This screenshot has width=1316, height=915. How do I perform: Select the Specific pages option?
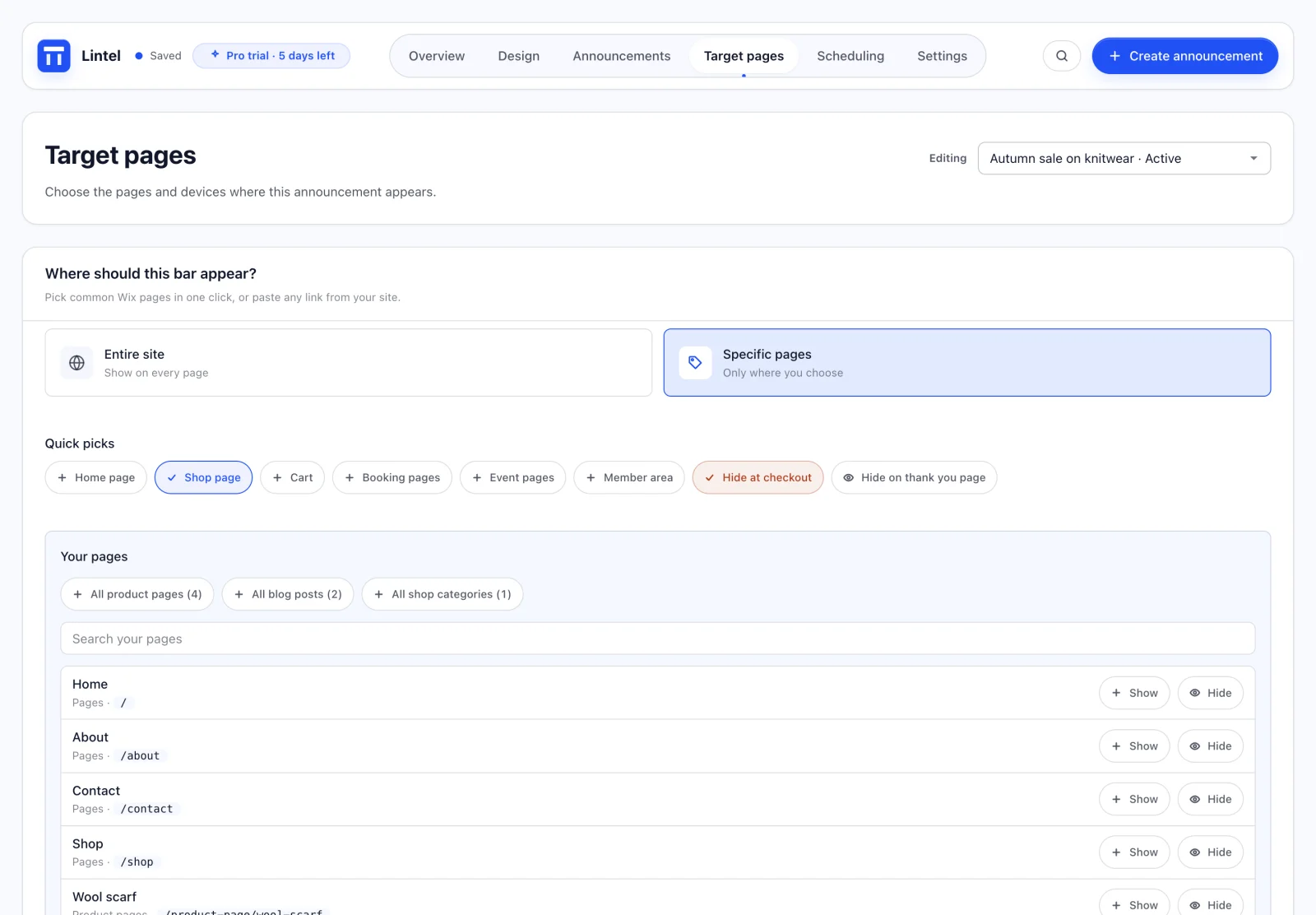(x=967, y=363)
